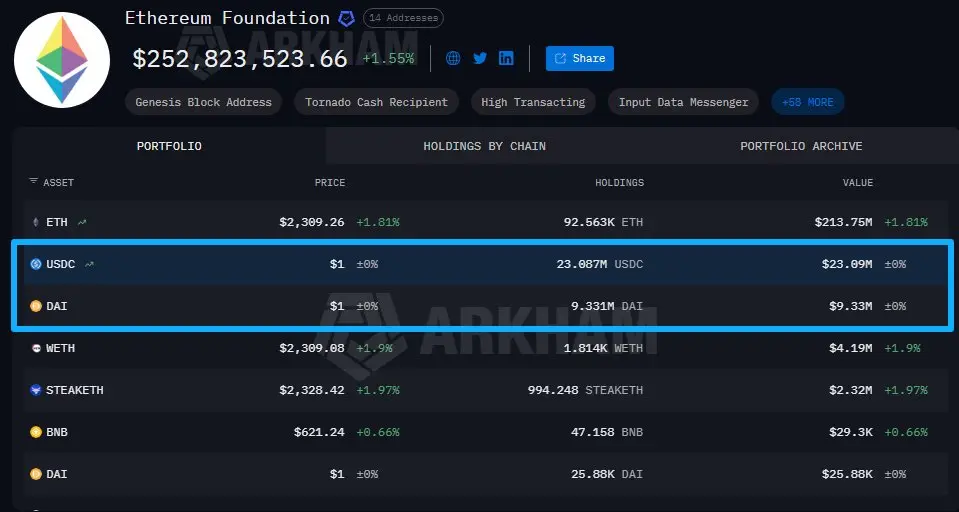Select the ETH asset name
Screen dimensions: 959x512
(x=57, y=222)
